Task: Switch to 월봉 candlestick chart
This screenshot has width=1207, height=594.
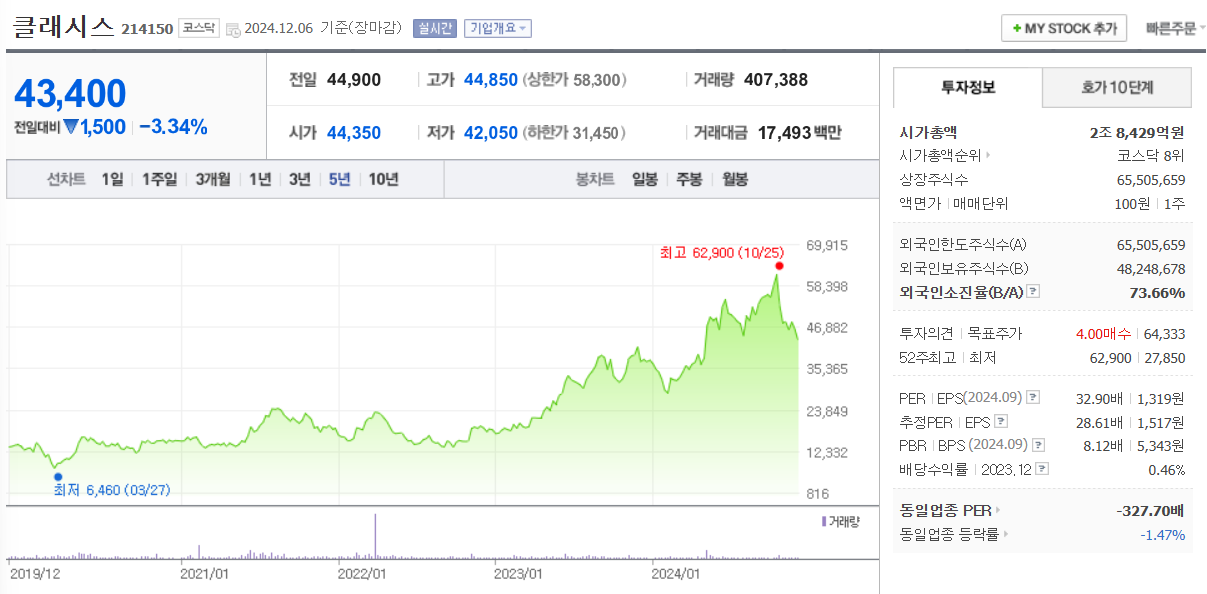Action: [735, 179]
